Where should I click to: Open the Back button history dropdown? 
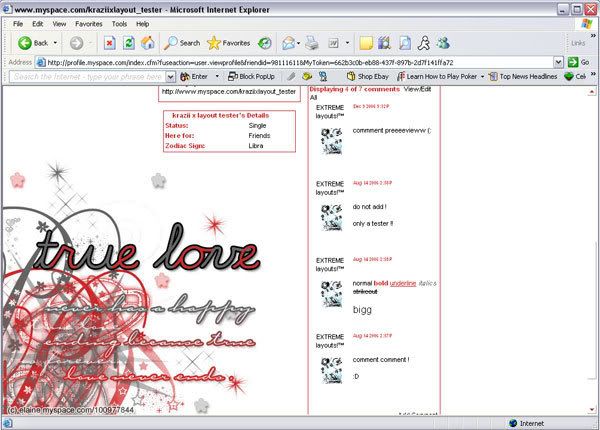click(x=55, y=43)
